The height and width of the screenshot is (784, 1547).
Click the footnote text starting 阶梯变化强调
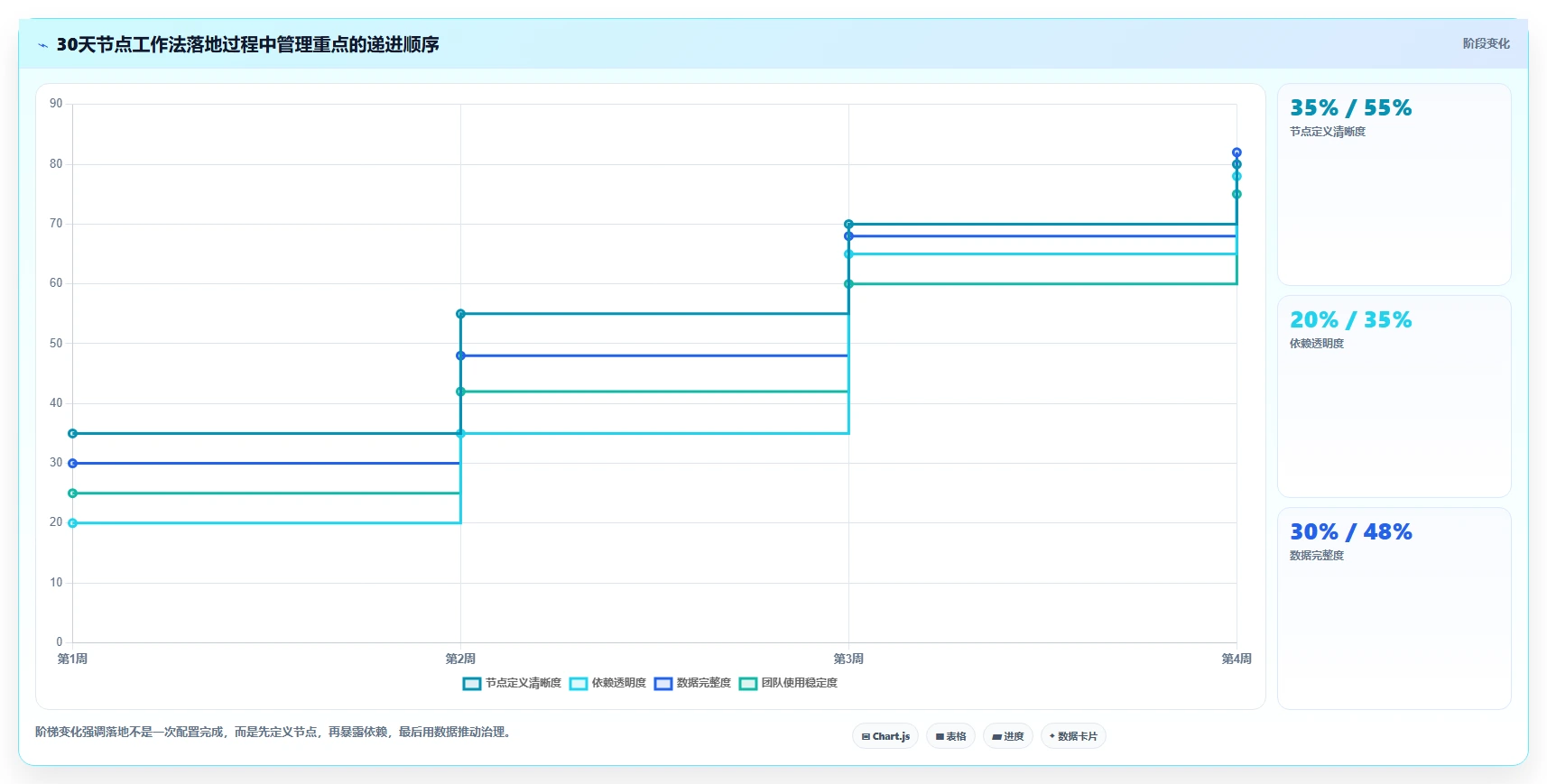click(x=274, y=732)
